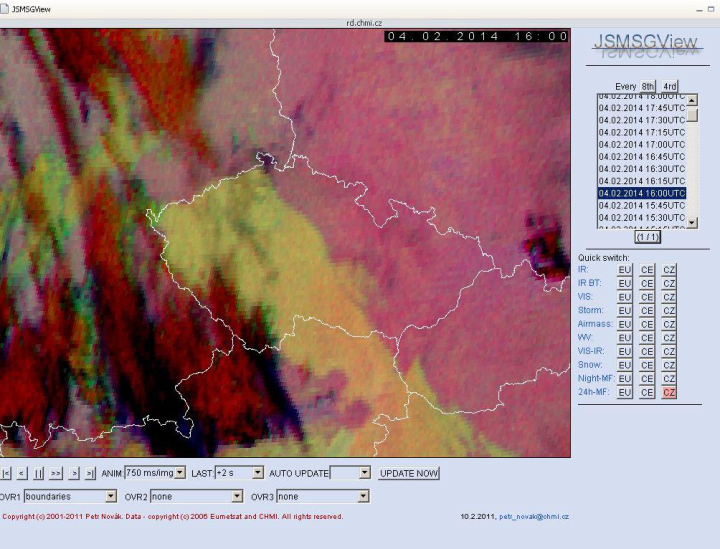Image resolution: width=720 pixels, height=549 pixels.
Task: Switch to IR BT EU view
Action: [624, 284]
